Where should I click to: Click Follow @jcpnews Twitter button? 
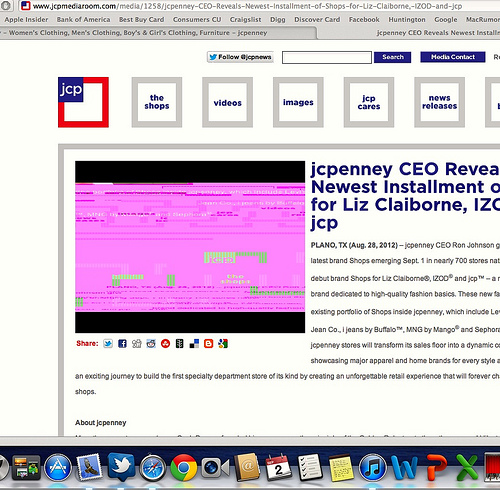tap(240, 57)
